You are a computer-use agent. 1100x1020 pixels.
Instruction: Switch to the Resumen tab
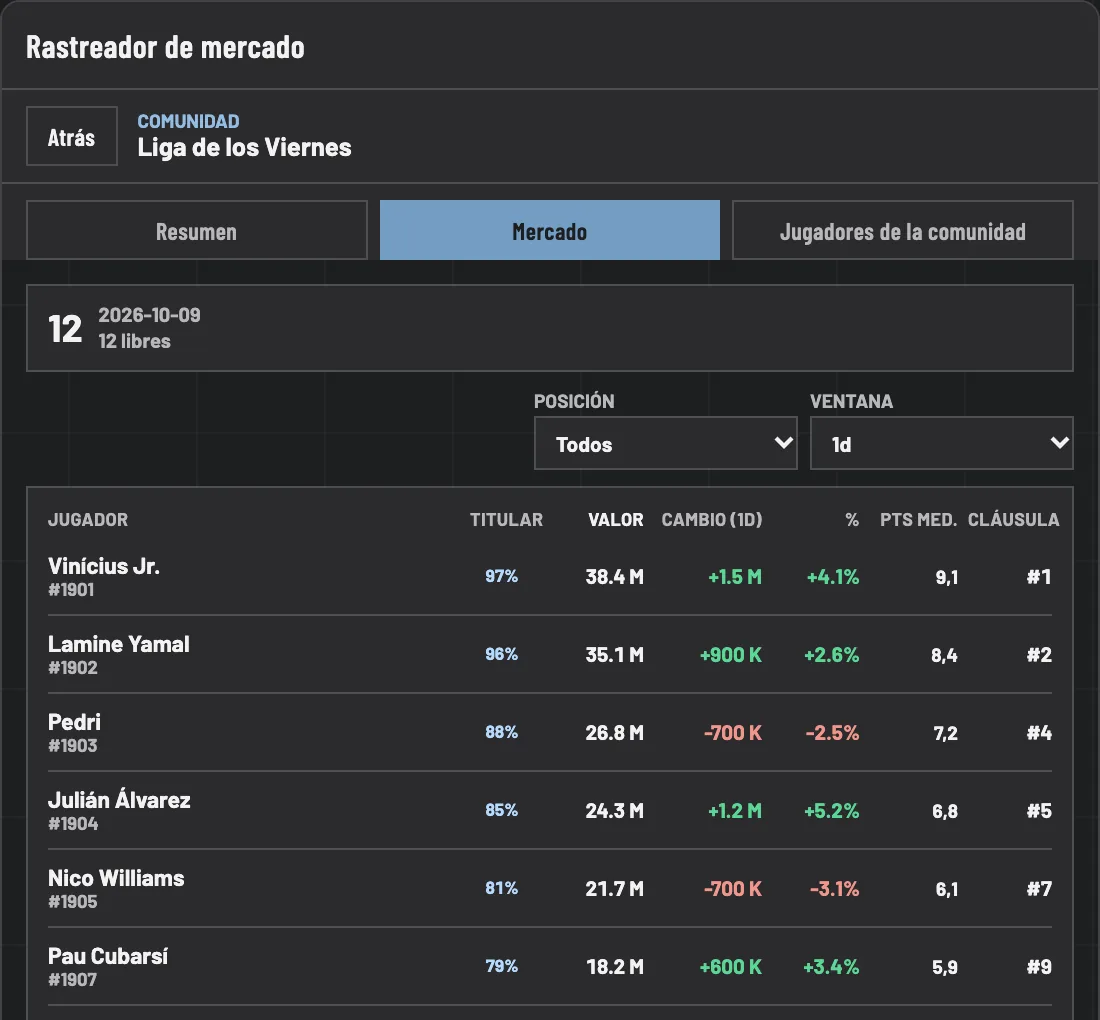click(x=196, y=230)
